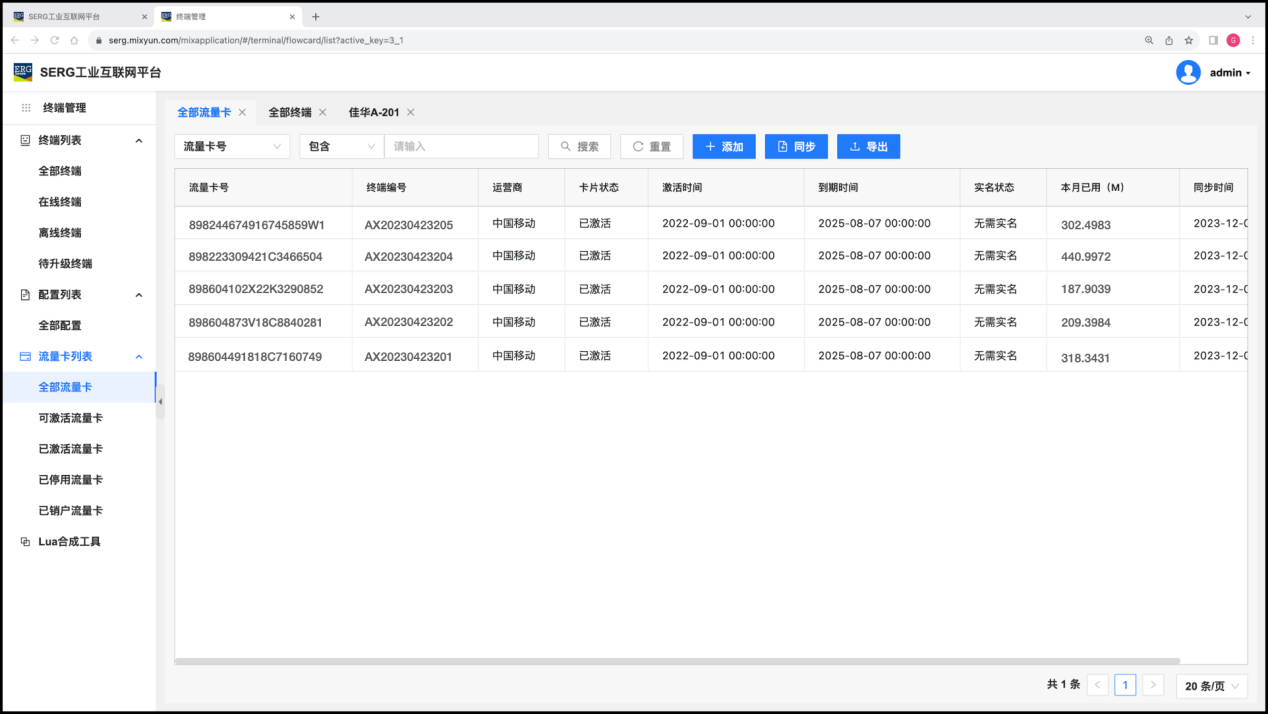Switch to the 全部终端 tab

(x=290, y=113)
